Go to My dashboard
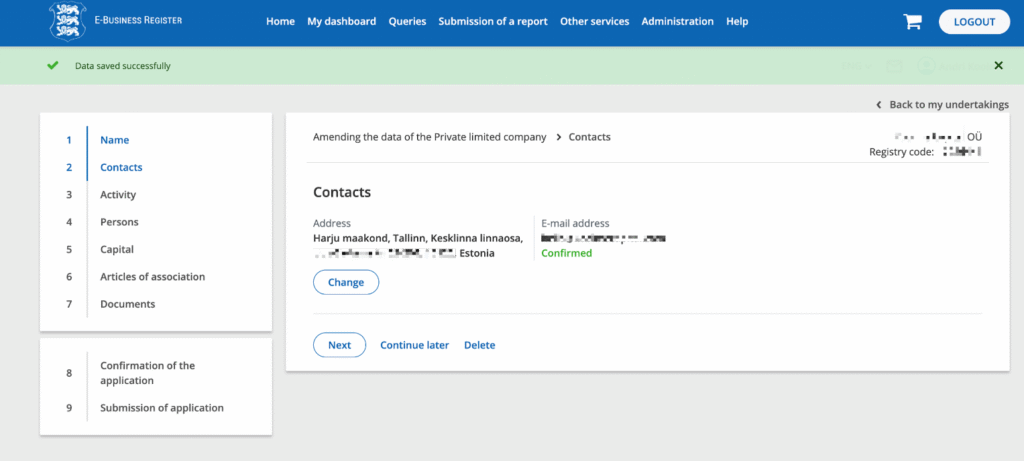Viewport: 1024px width, 461px height. (341, 22)
